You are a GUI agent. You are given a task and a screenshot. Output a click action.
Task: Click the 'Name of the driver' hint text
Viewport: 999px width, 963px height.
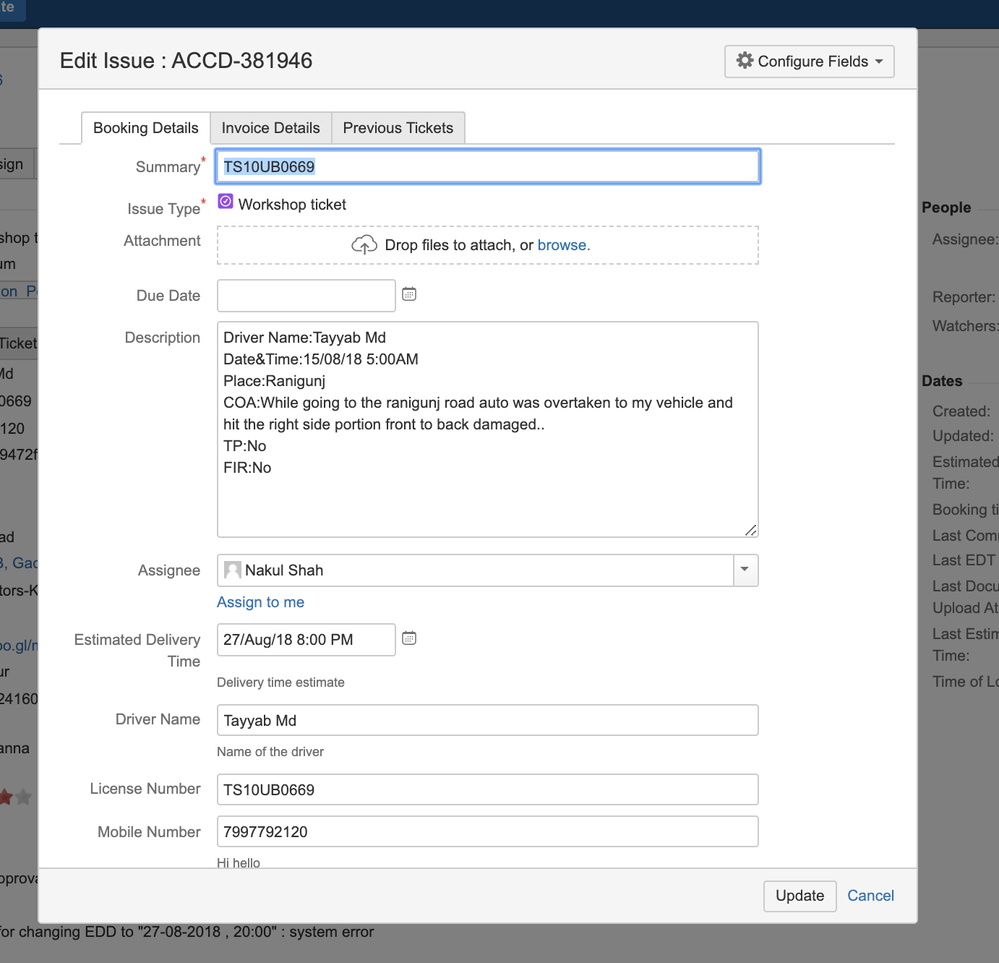pos(270,752)
